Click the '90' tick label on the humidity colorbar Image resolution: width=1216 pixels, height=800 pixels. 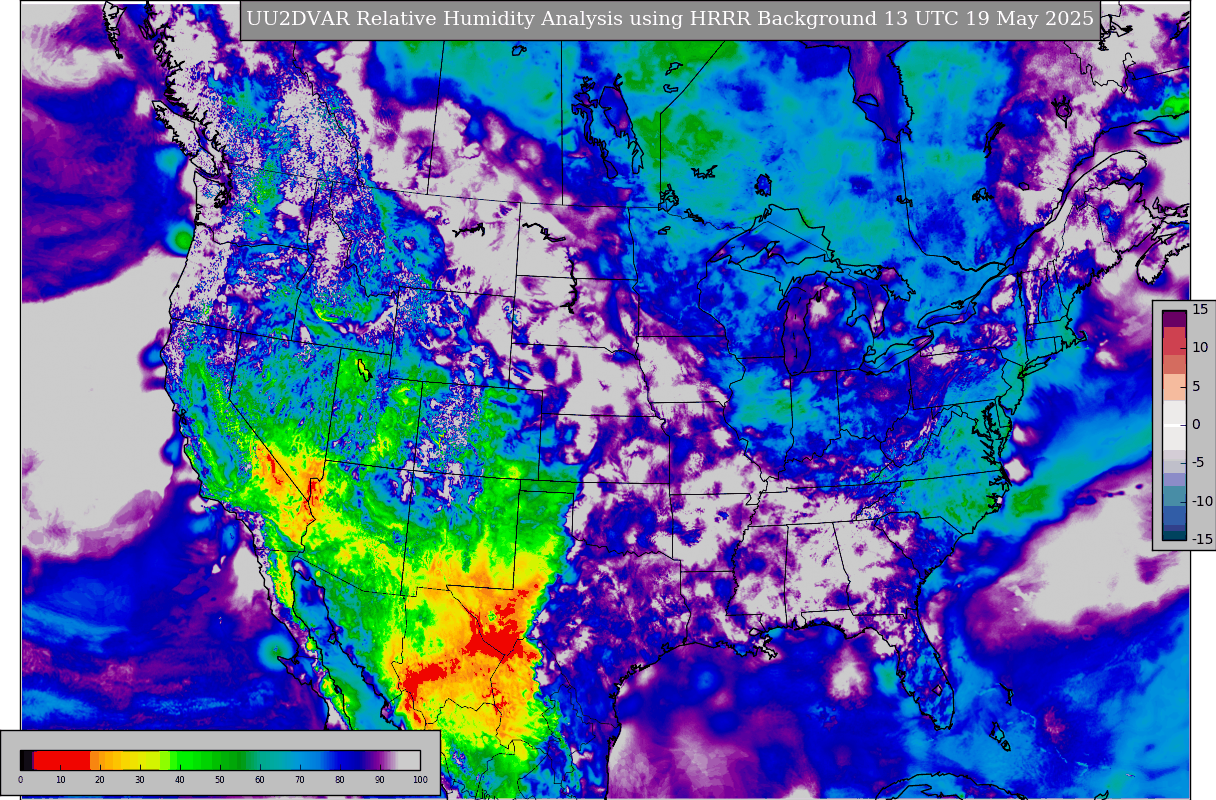tap(380, 780)
